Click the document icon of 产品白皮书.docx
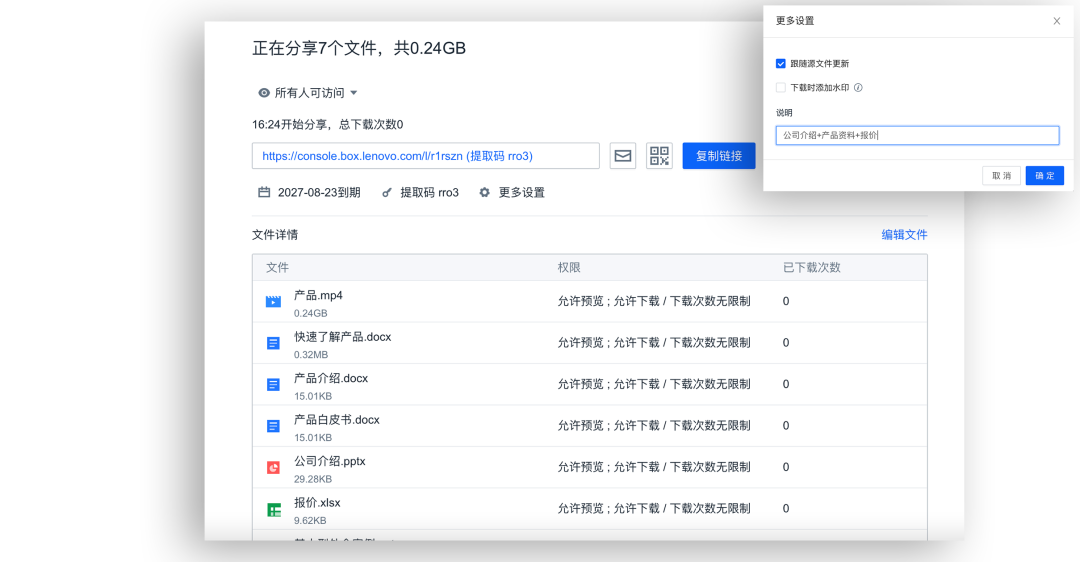Screen dimensions: 1080x562 pos(273,426)
